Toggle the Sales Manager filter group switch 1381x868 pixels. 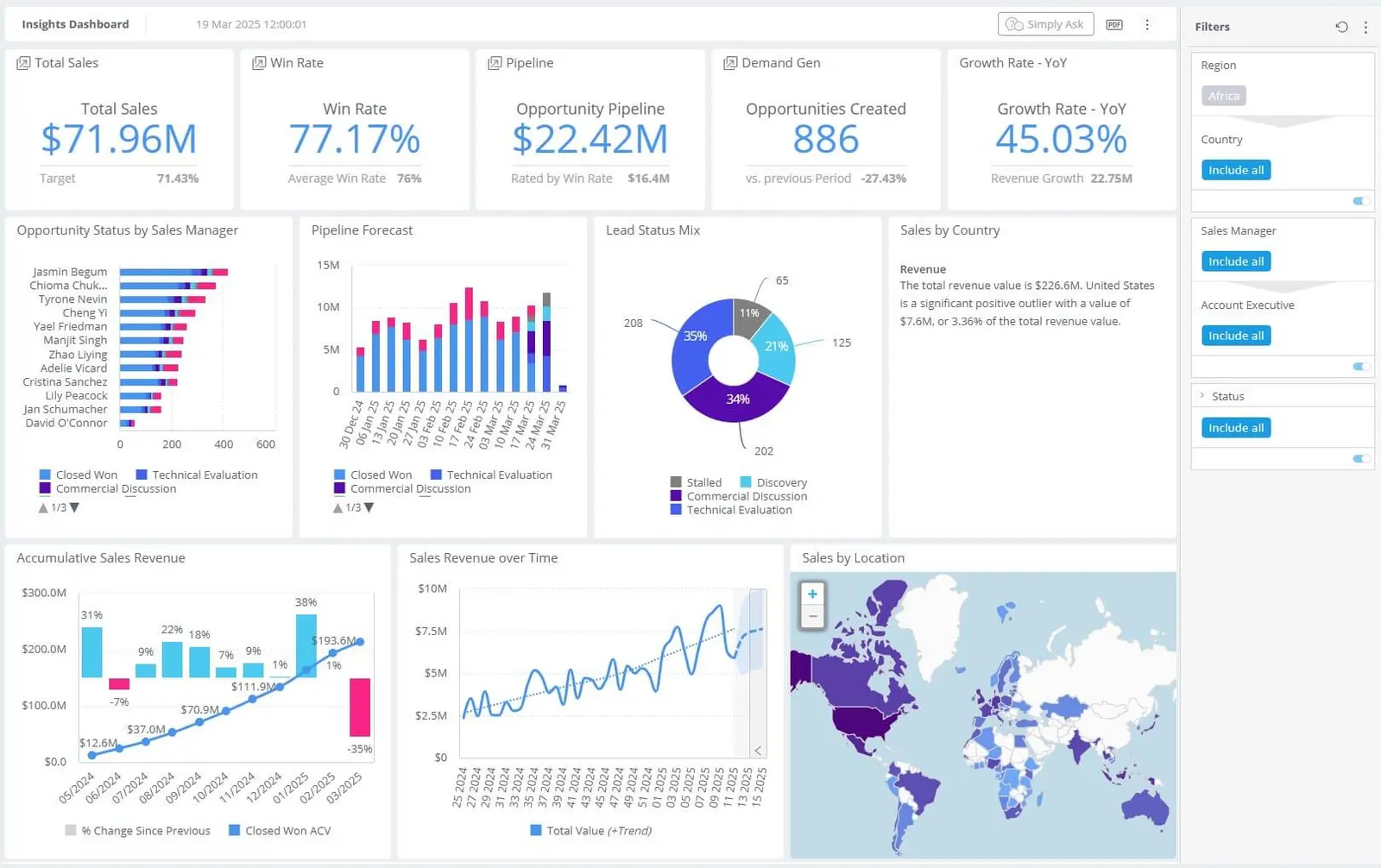tap(1361, 367)
